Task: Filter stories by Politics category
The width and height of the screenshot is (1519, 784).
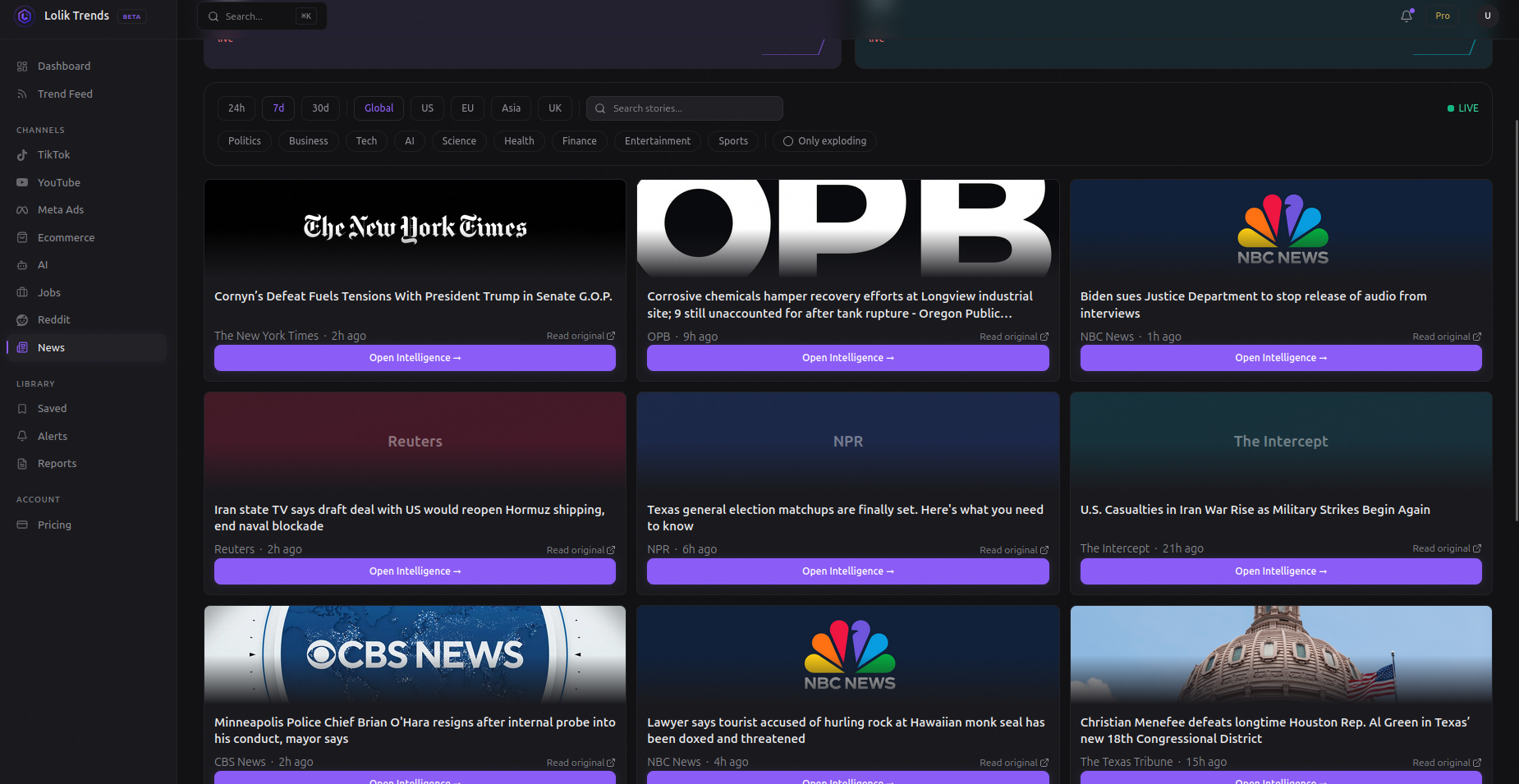Action: (245, 141)
